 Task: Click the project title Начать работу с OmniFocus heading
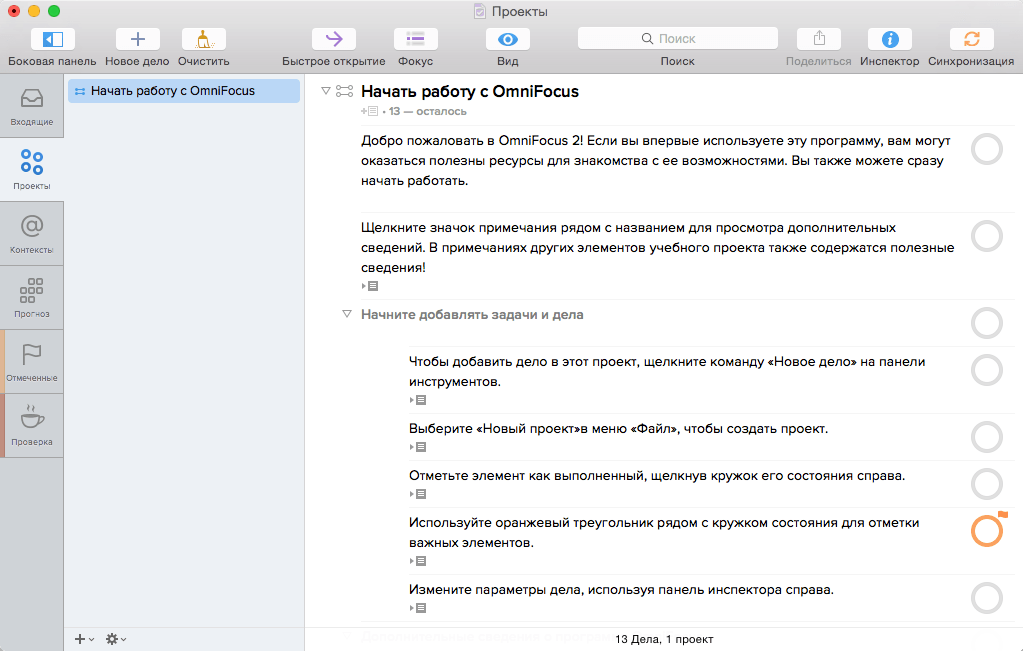tap(470, 91)
